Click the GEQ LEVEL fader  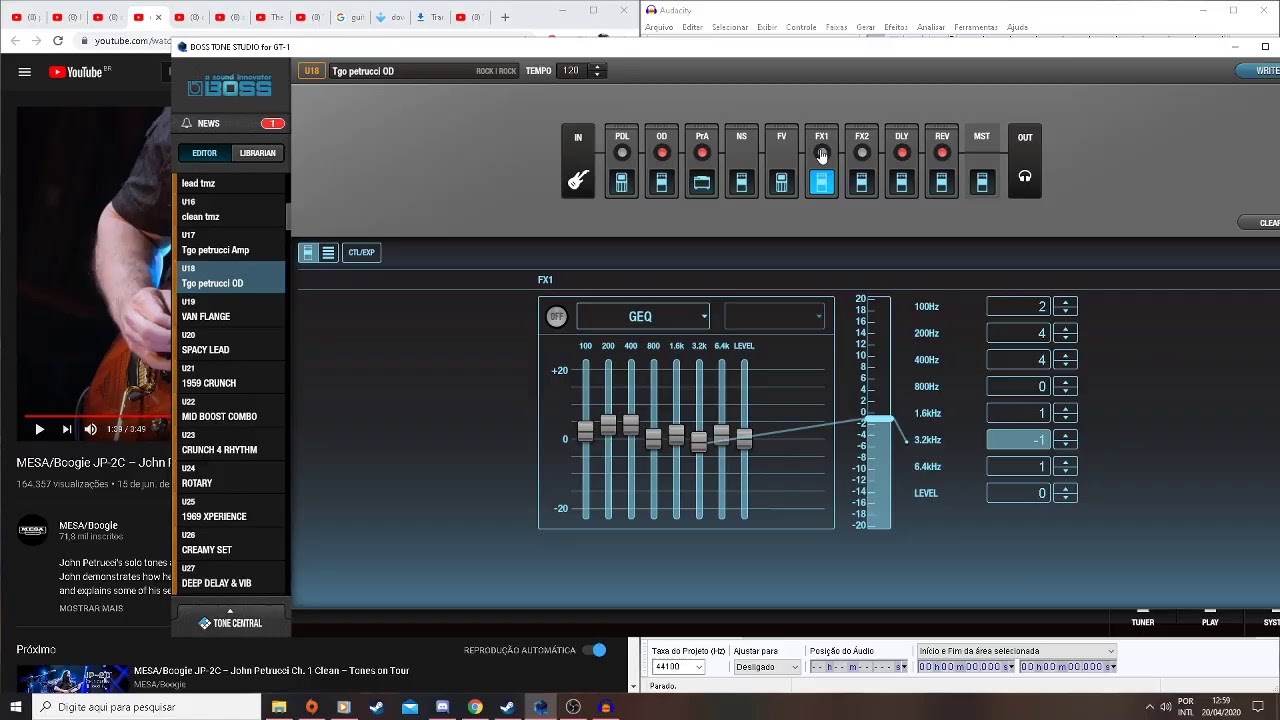[x=744, y=439]
